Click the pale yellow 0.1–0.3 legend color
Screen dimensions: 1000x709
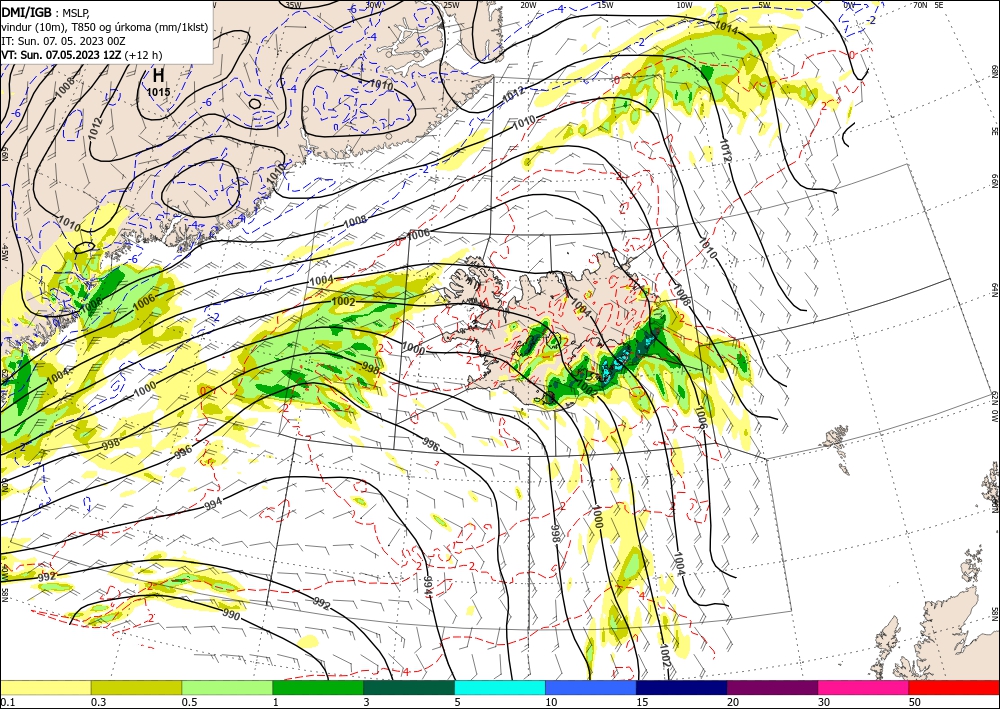click(45, 687)
